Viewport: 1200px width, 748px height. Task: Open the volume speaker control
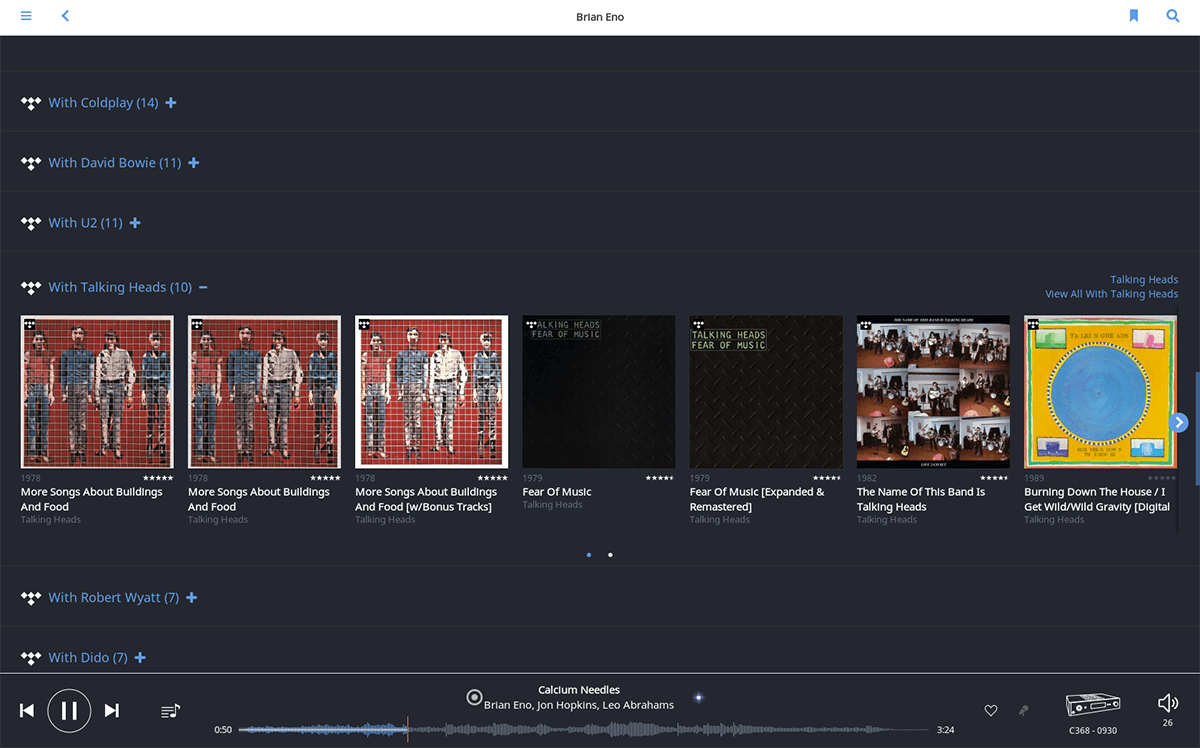1167,703
